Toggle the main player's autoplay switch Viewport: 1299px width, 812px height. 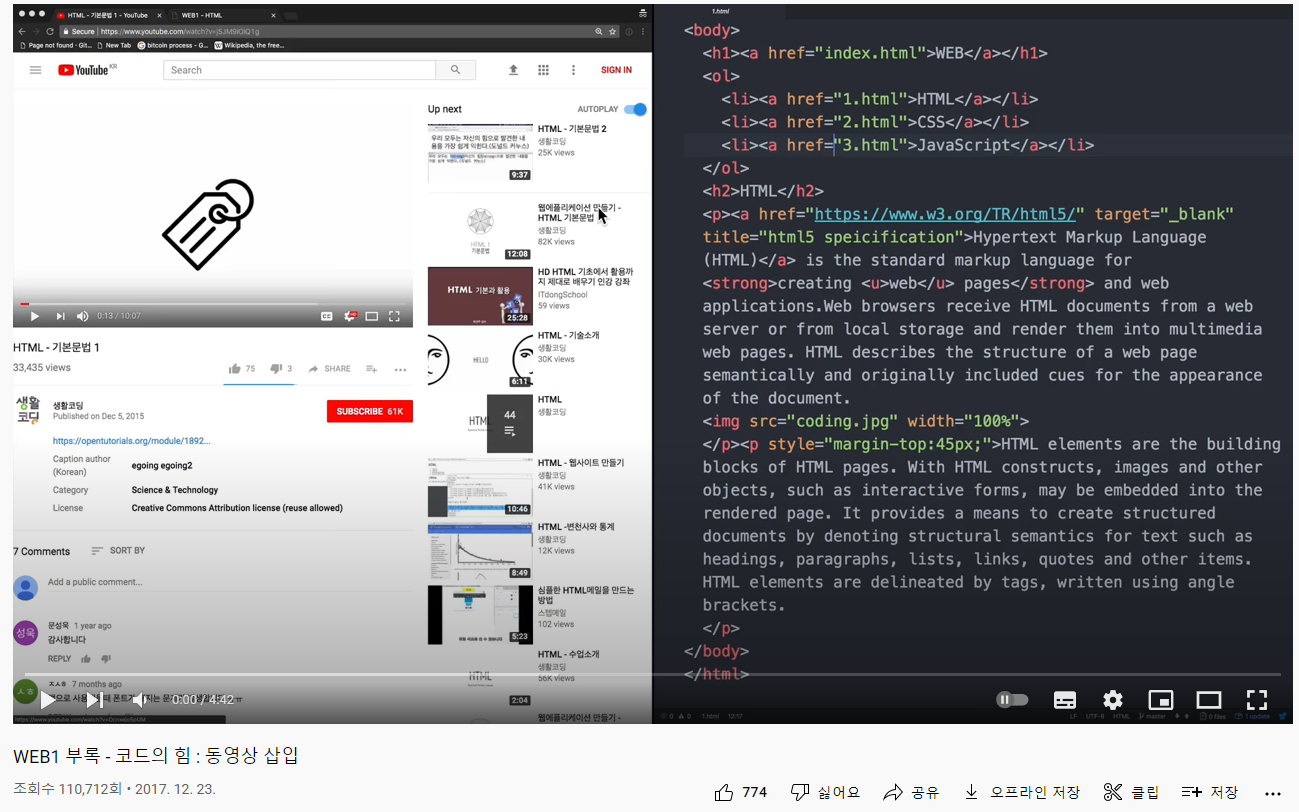(x=1012, y=699)
